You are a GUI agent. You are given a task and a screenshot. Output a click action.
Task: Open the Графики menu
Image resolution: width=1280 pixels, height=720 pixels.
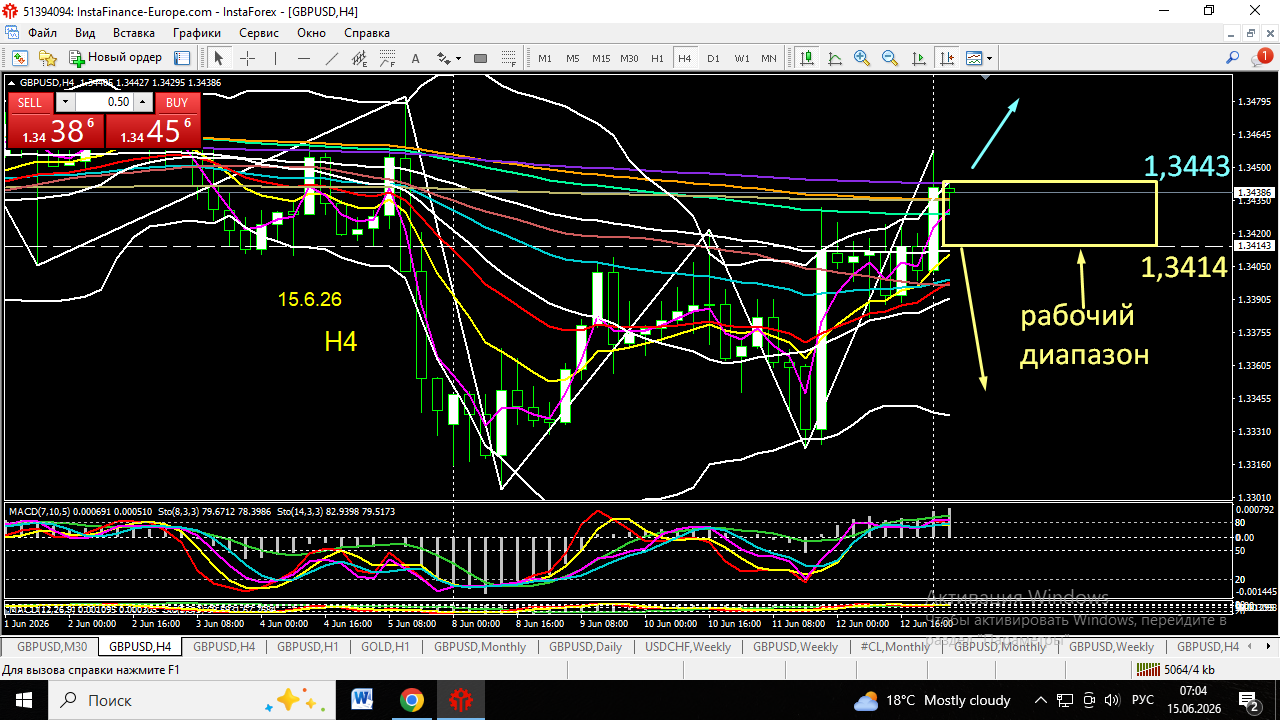click(197, 32)
